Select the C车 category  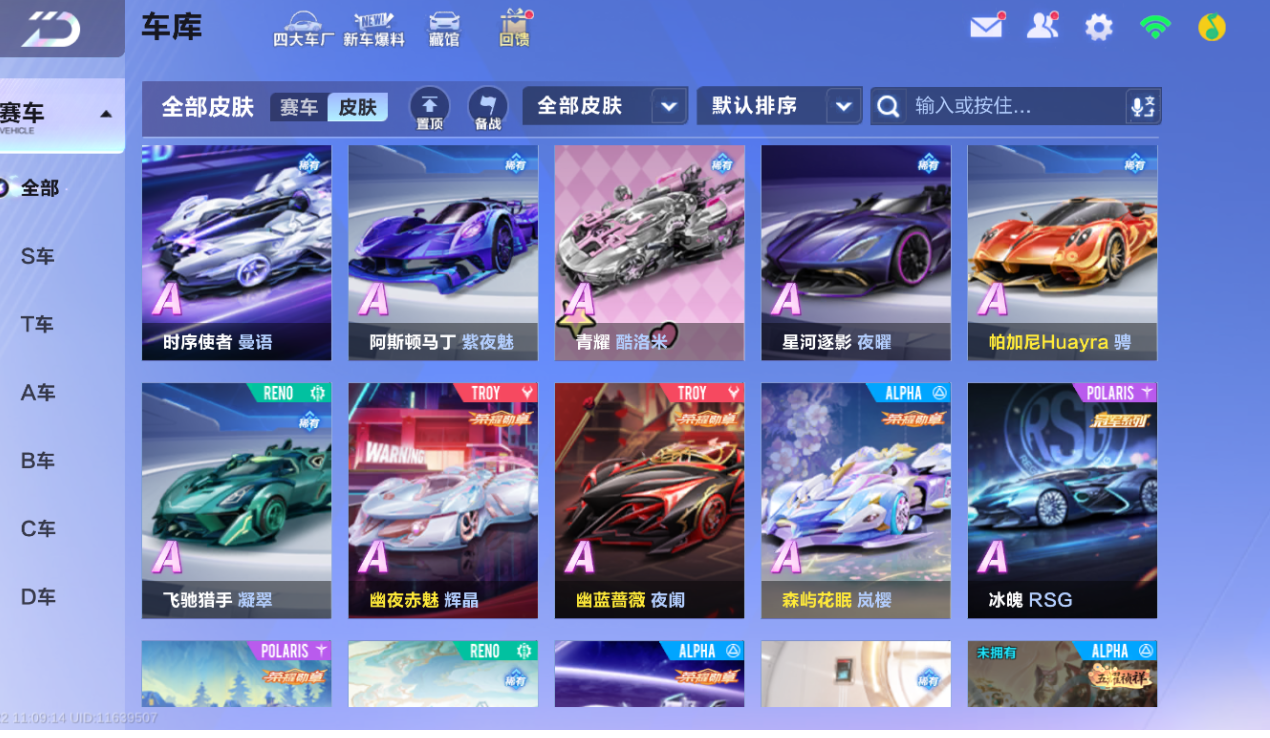click(x=38, y=529)
